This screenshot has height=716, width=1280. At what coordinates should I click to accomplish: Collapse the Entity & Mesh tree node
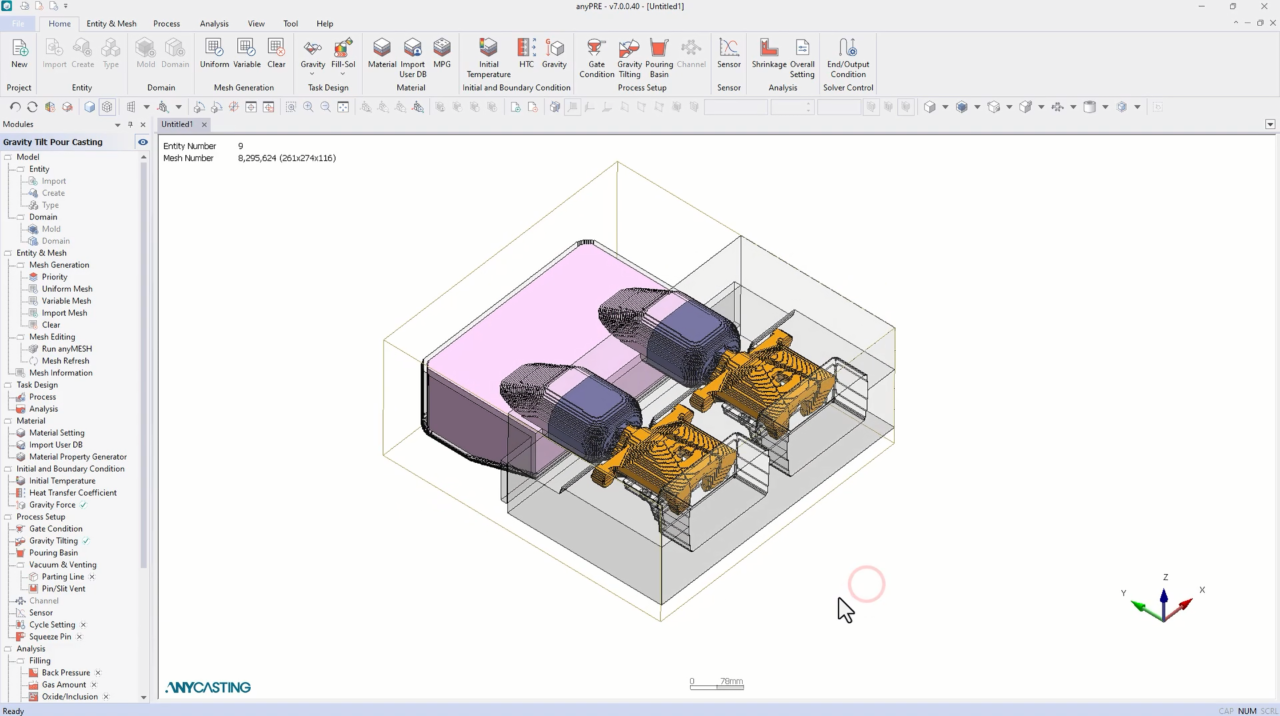tap(9, 253)
